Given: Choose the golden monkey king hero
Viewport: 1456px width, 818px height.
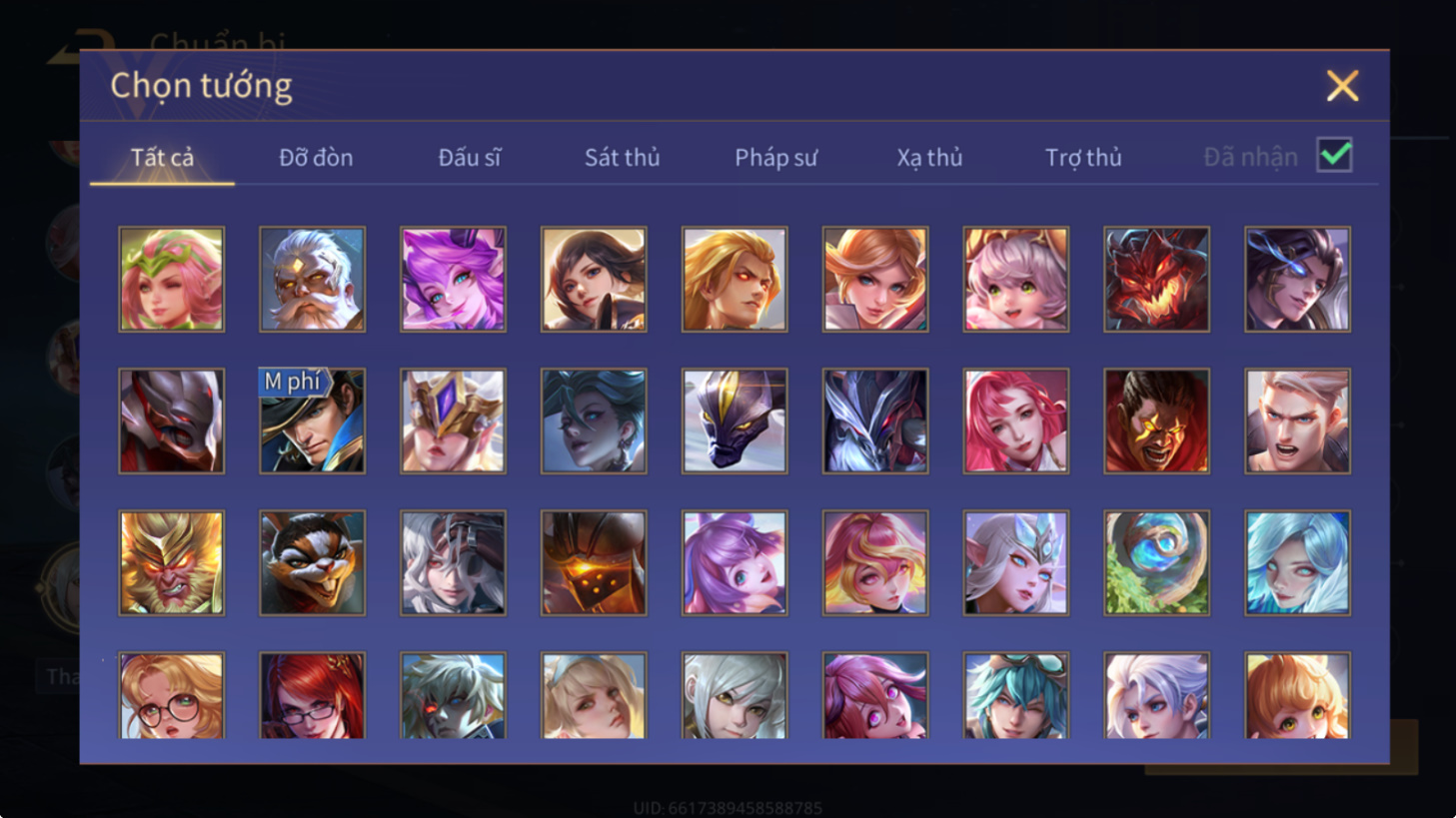Looking at the screenshot, I should click(x=172, y=562).
